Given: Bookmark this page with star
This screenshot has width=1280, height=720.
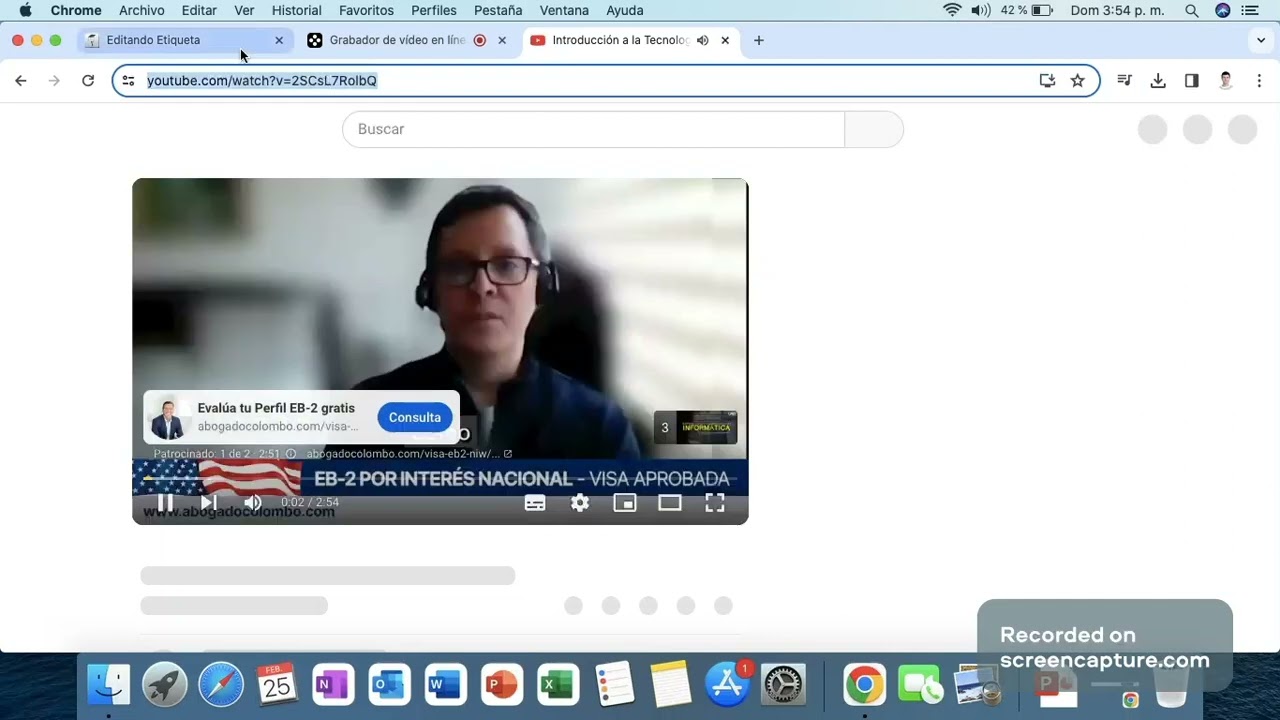Looking at the screenshot, I should pyautogui.click(x=1077, y=81).
